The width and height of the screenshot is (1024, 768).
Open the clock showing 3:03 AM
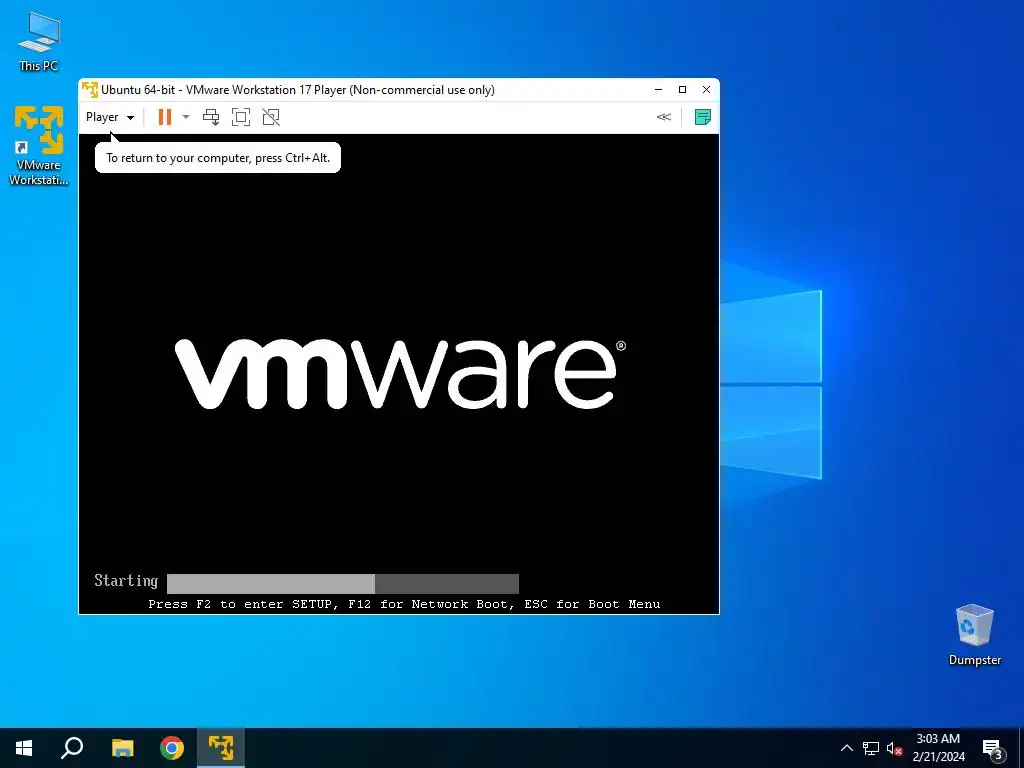[x=938, y=748]
